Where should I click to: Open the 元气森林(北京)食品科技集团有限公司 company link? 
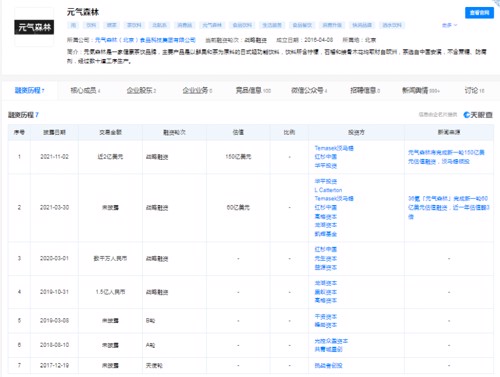pyautogui.click(x=145, y=40)
